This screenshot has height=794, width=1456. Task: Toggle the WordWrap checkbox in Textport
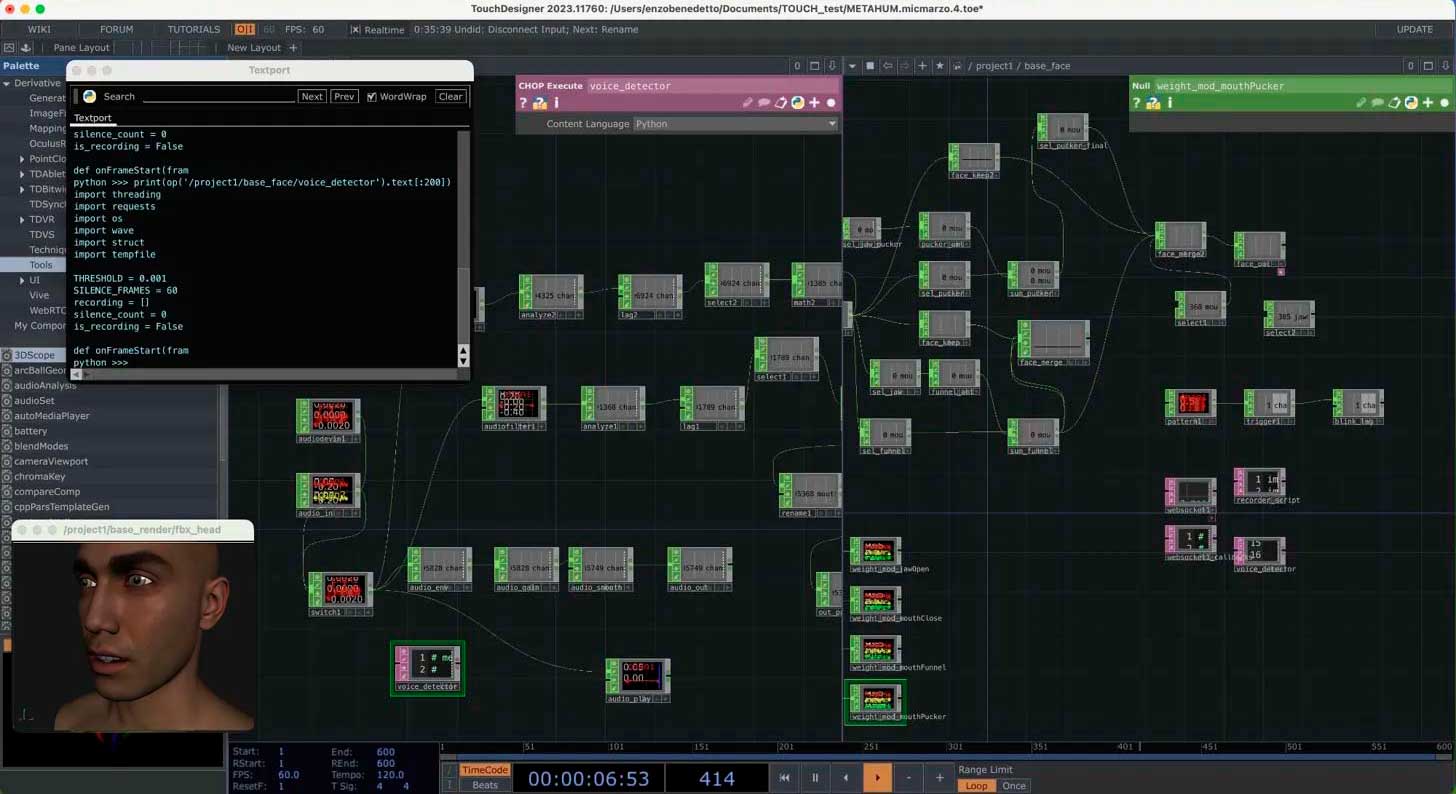372,97
